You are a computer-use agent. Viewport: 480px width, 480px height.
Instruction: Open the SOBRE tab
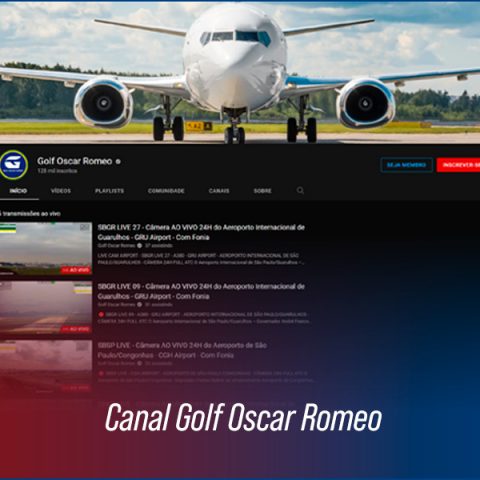coord(262,191)
